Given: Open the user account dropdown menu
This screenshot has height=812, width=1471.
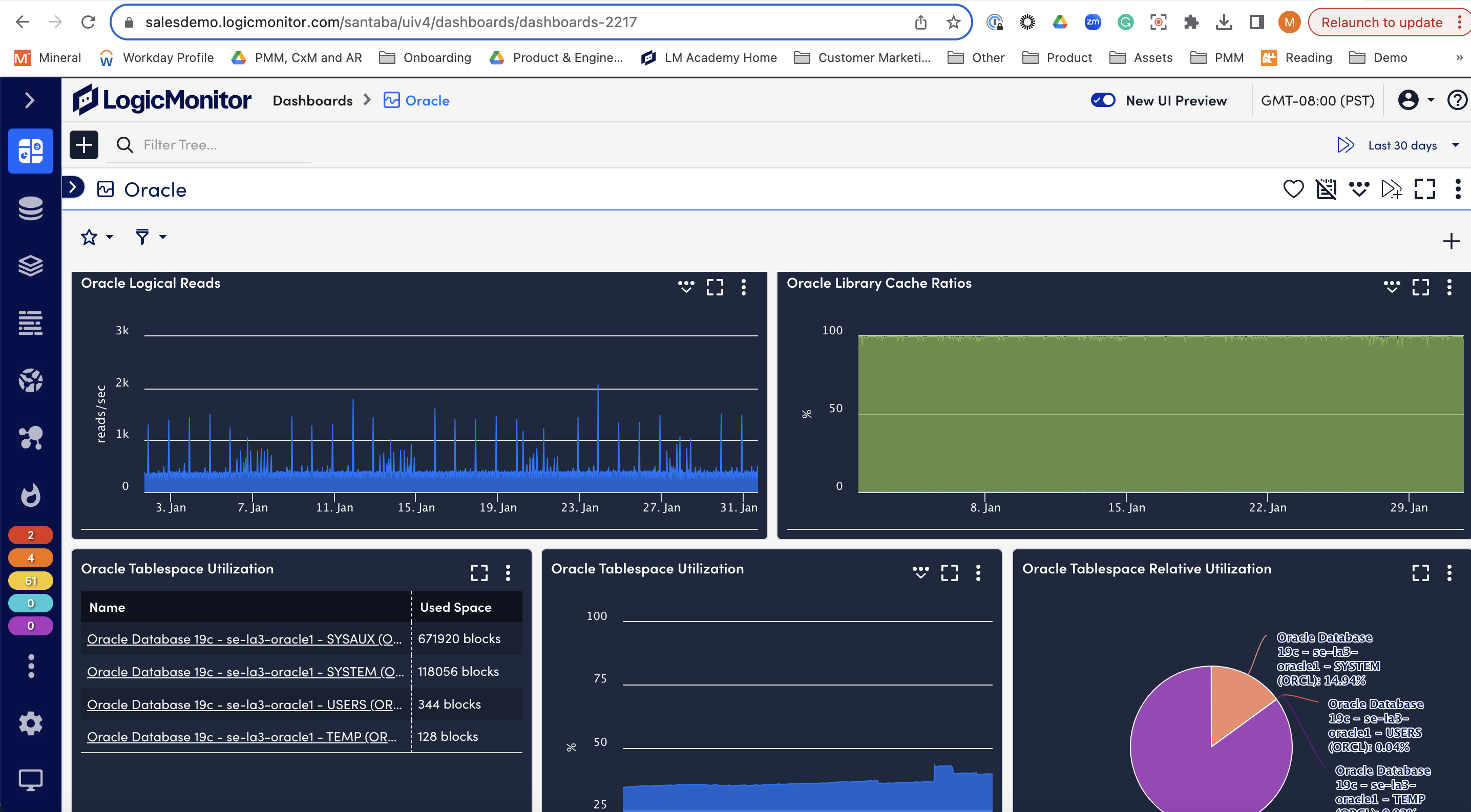Looking at the screenshot, I should click(x=1416, y=100).
